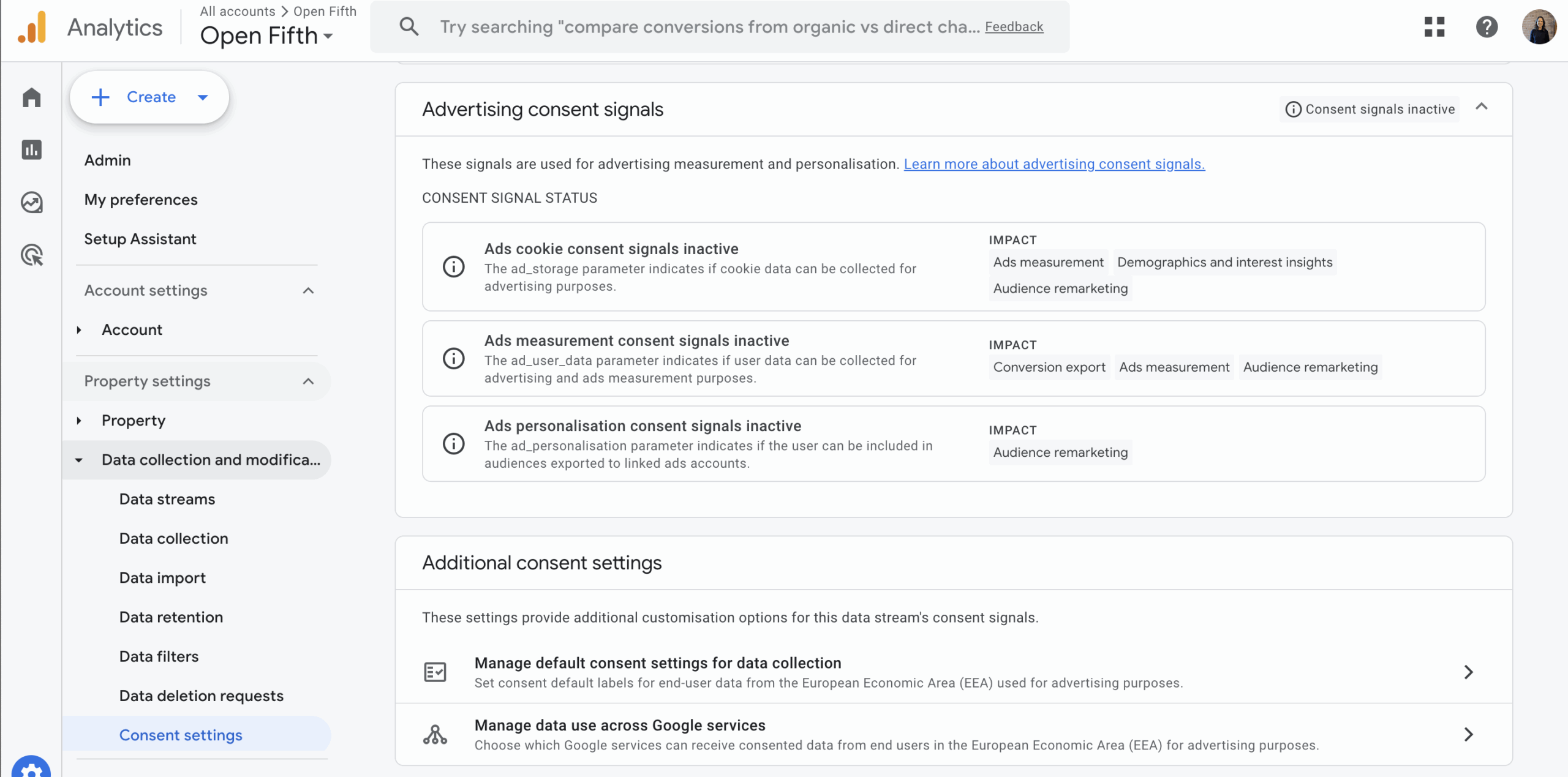Click the Open Fifth breadcrumb
Viewport: 1568px width, 777px height.
(x=325, y=11)
